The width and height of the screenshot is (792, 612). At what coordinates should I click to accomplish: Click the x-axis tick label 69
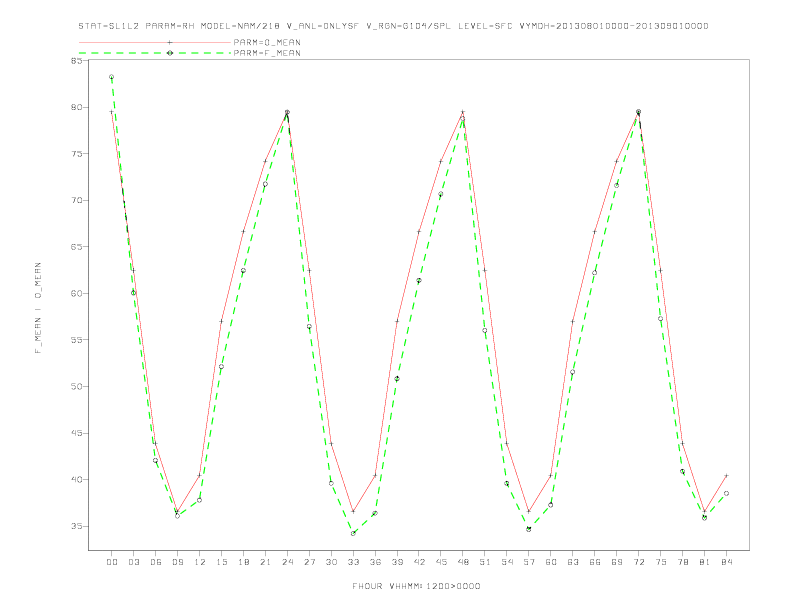tap(616, 562)
